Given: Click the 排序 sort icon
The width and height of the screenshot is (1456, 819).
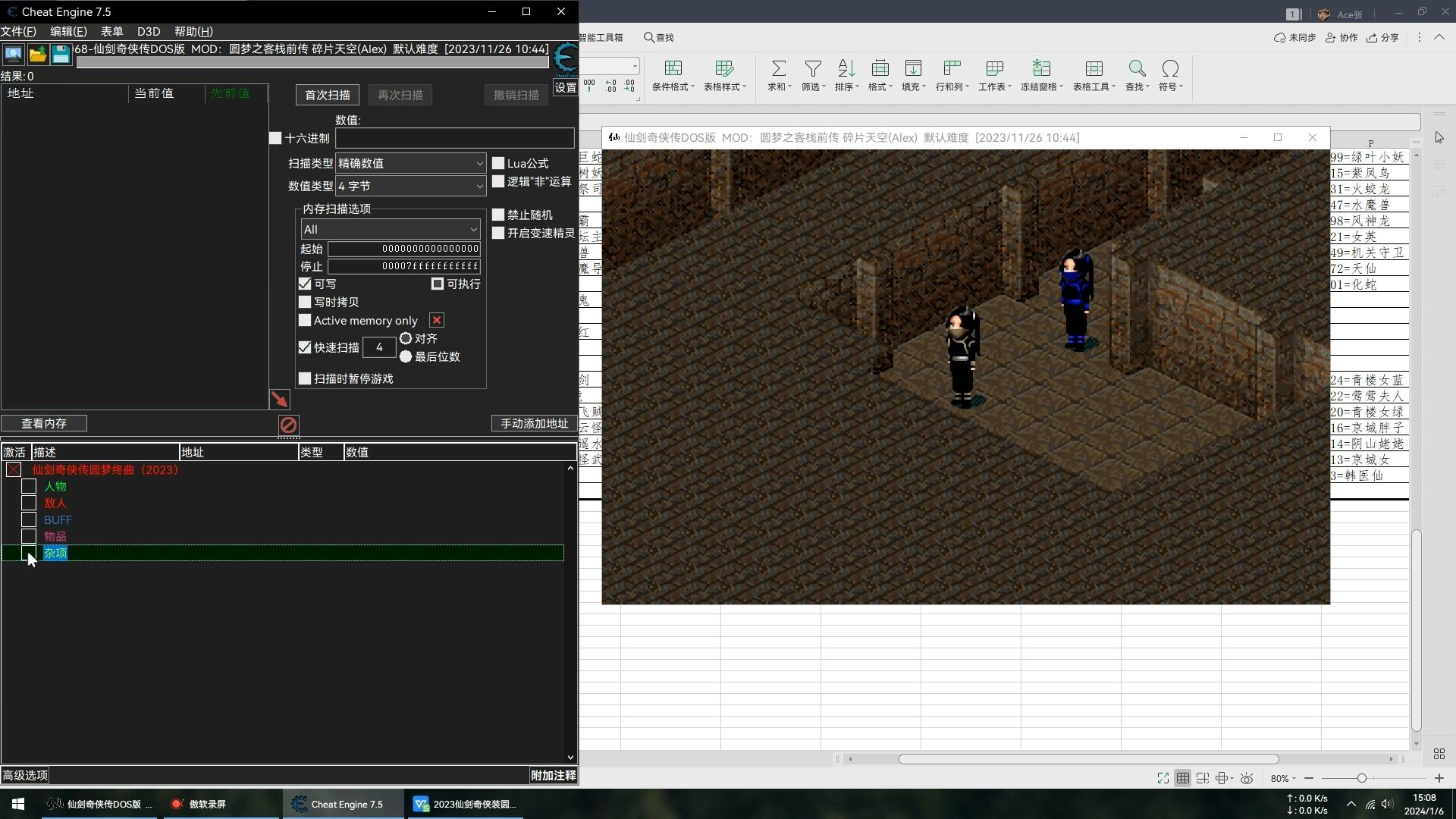Looking at the screenshot, I should coord(846,68).
